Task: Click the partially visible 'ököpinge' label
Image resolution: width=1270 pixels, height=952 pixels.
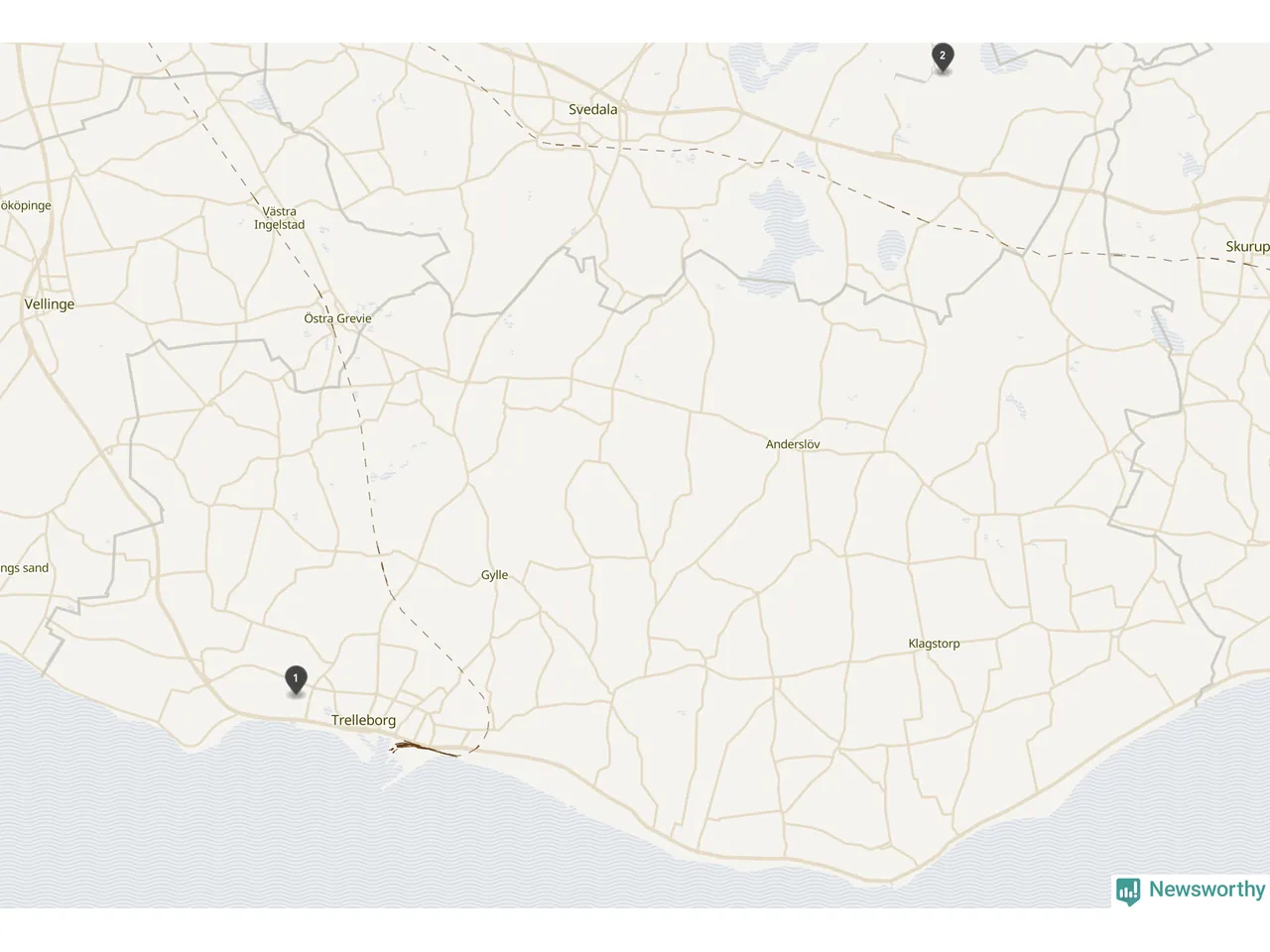Action: [x=26, y=206]
